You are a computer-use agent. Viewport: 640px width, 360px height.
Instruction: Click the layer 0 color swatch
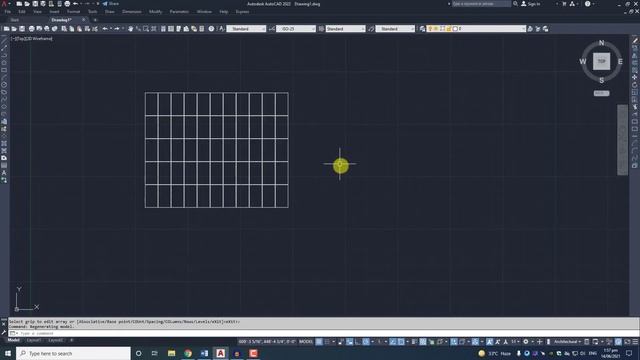(x=455, y=29)
